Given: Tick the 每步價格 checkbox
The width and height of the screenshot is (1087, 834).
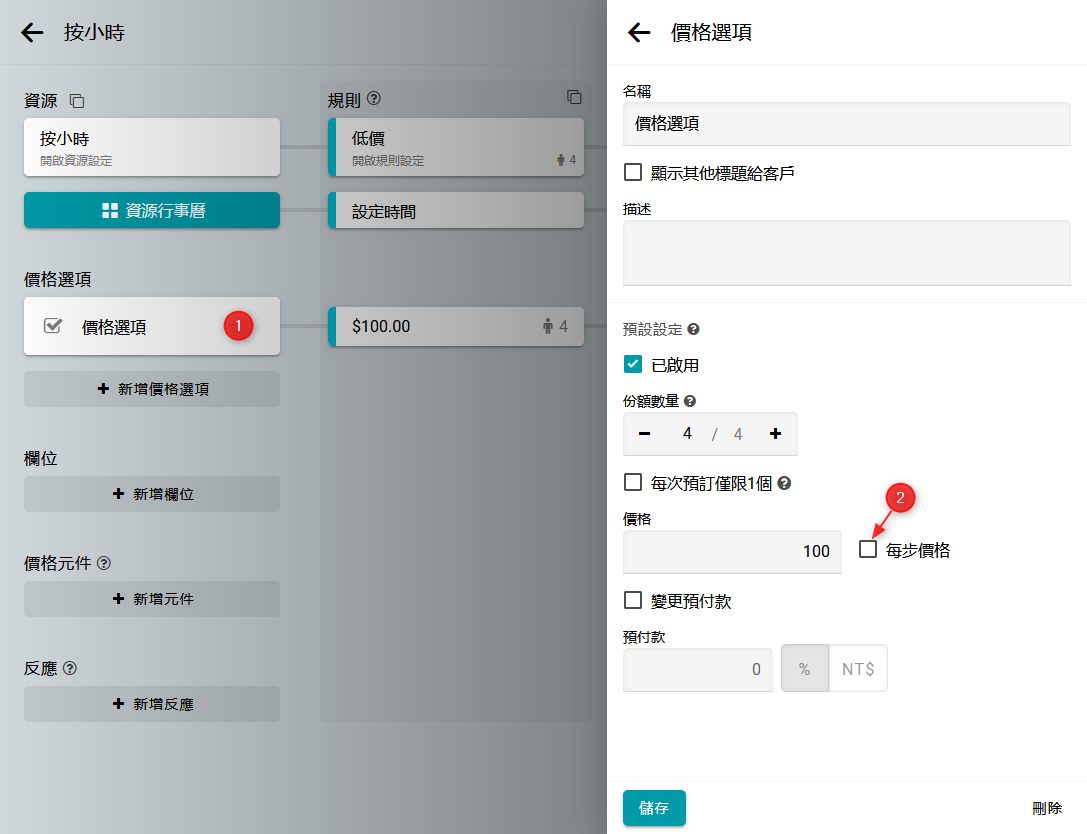Looking at the screenshot, I should [868, 549].
